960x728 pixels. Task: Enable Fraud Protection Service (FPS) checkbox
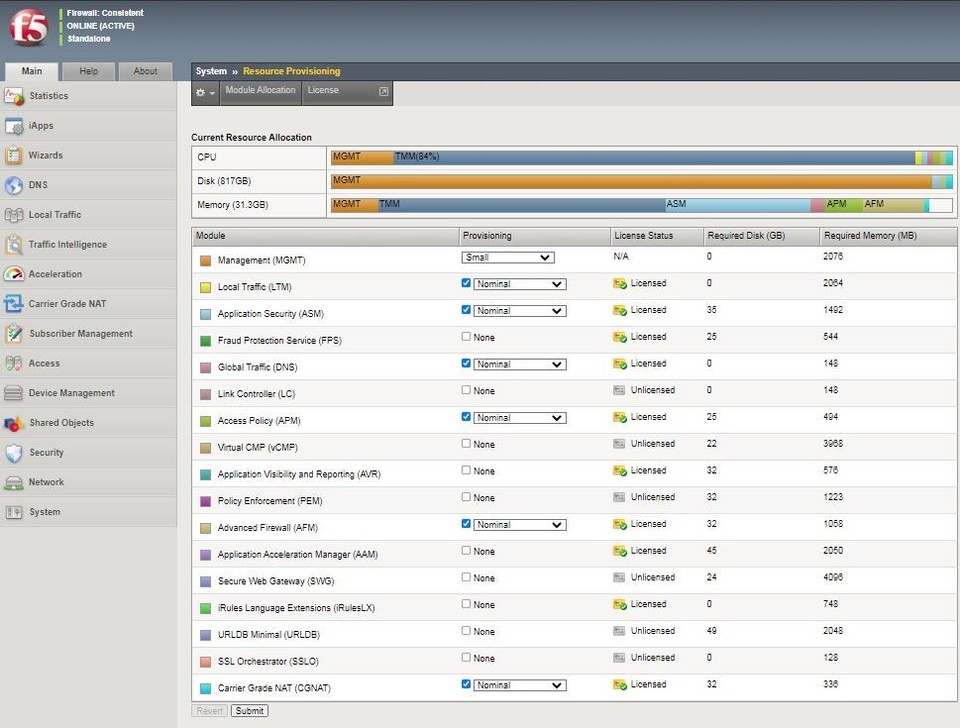click(467, 337)
